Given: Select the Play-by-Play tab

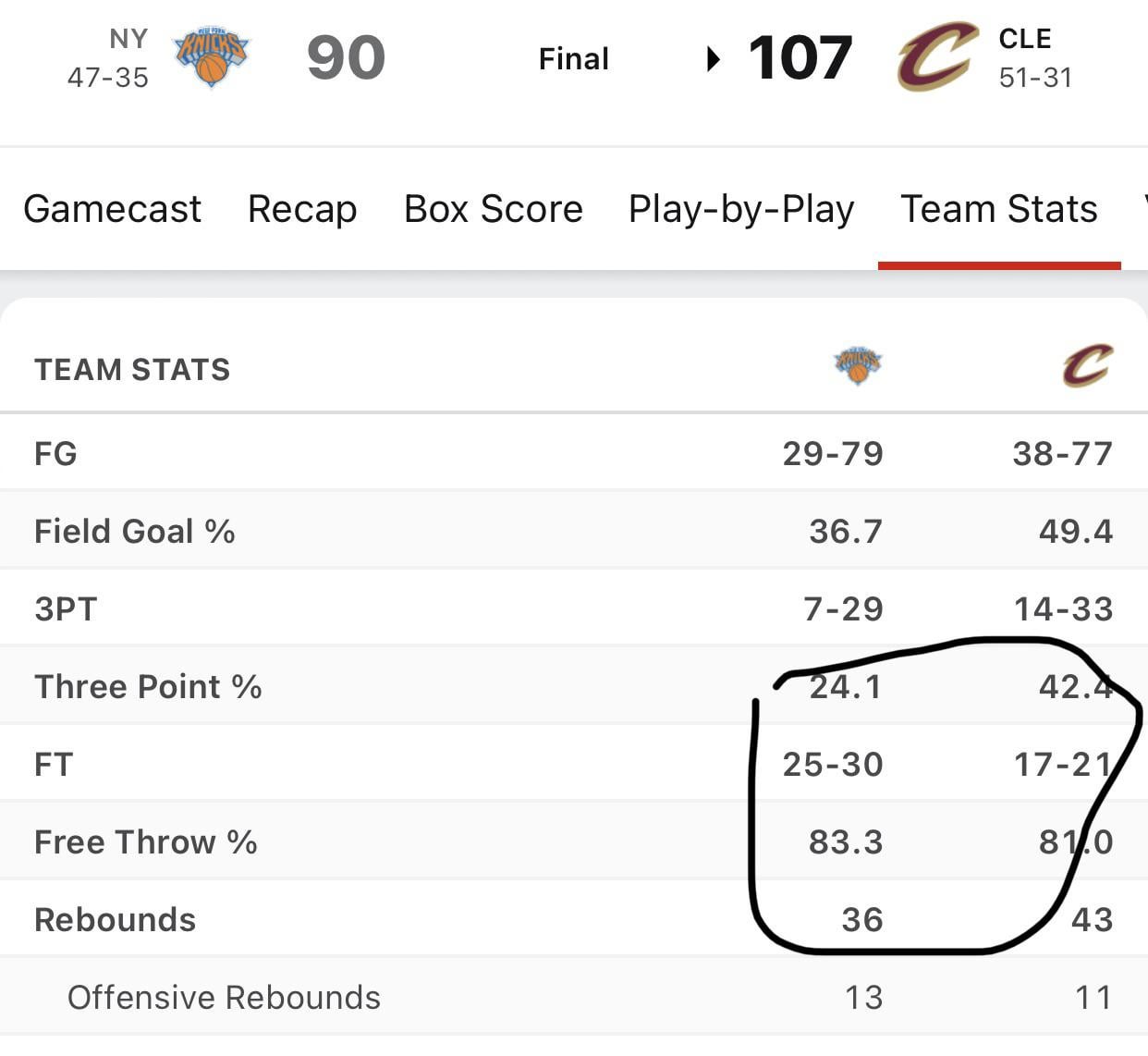Looking at the screenshot, I should (741, 209).
